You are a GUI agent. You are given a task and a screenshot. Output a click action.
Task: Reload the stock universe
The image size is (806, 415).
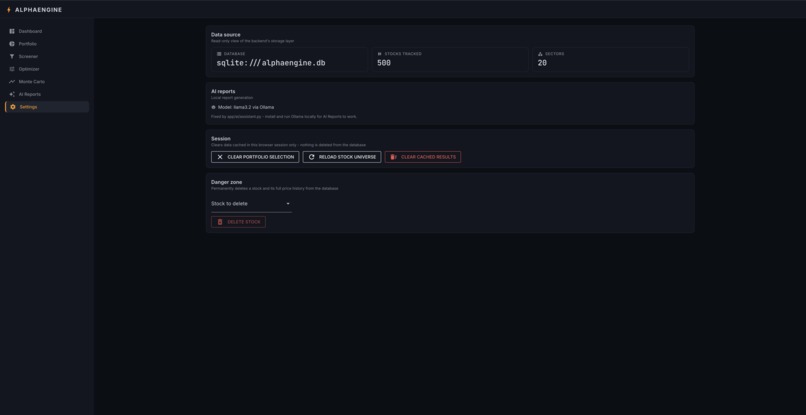coord(342,157)
